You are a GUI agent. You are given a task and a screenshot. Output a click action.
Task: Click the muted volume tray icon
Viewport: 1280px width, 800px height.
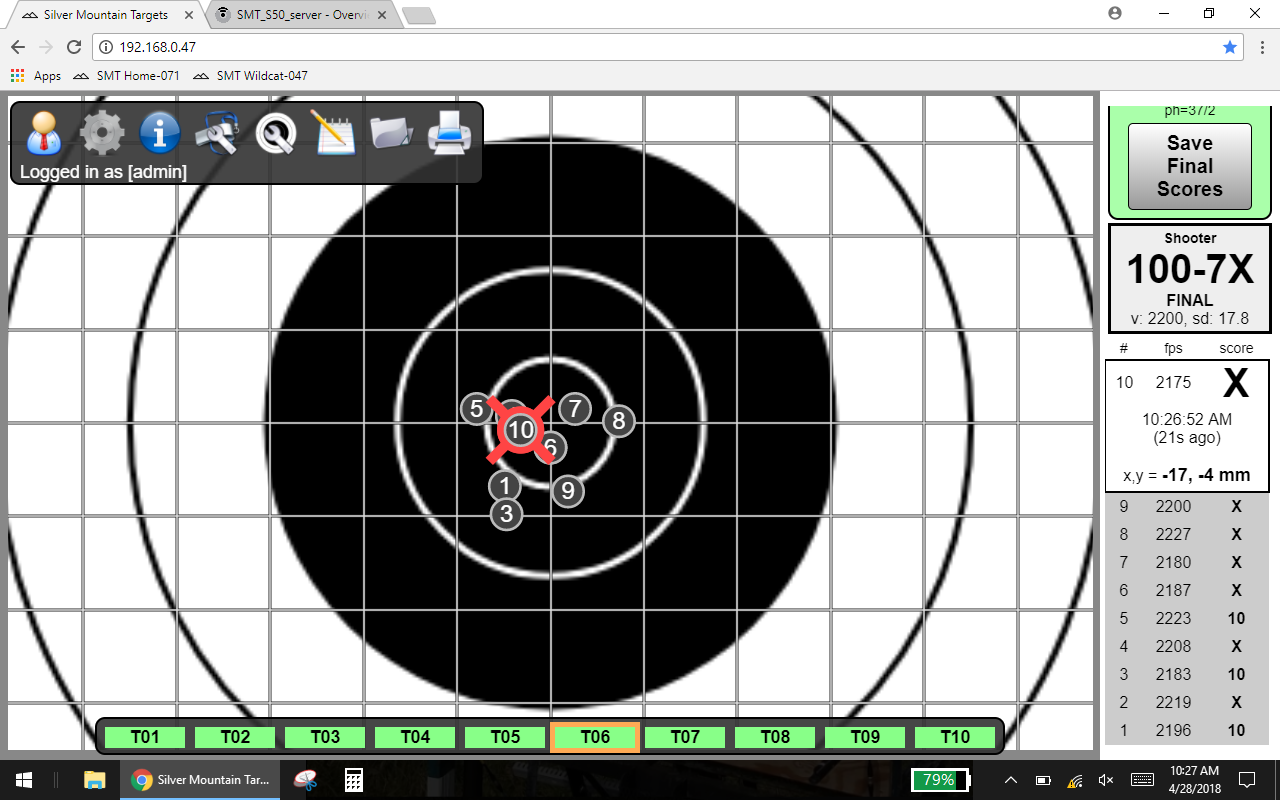1106,780
